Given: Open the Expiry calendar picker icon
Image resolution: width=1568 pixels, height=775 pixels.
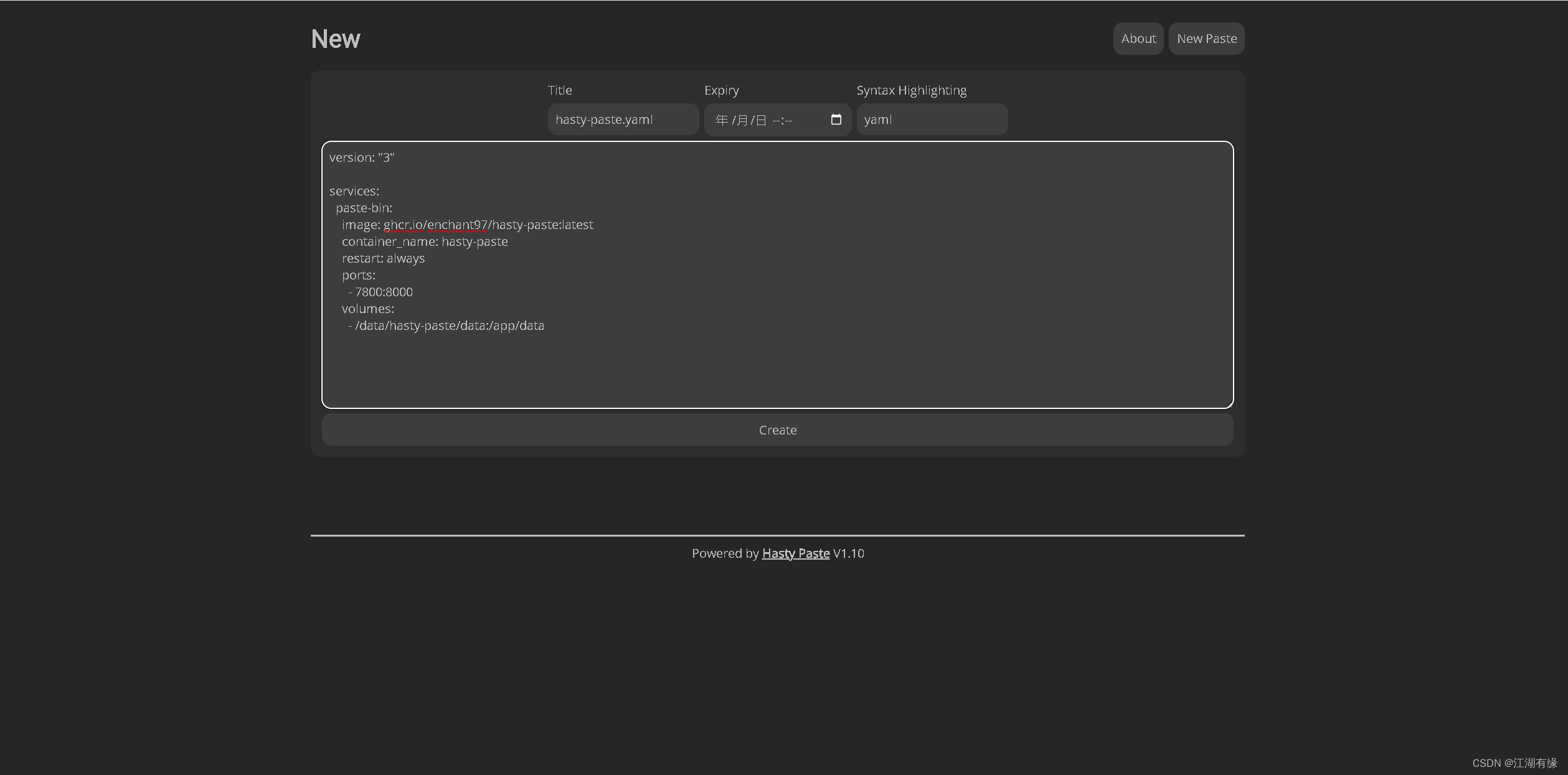Looking at the screenshot, I should 836,120.
